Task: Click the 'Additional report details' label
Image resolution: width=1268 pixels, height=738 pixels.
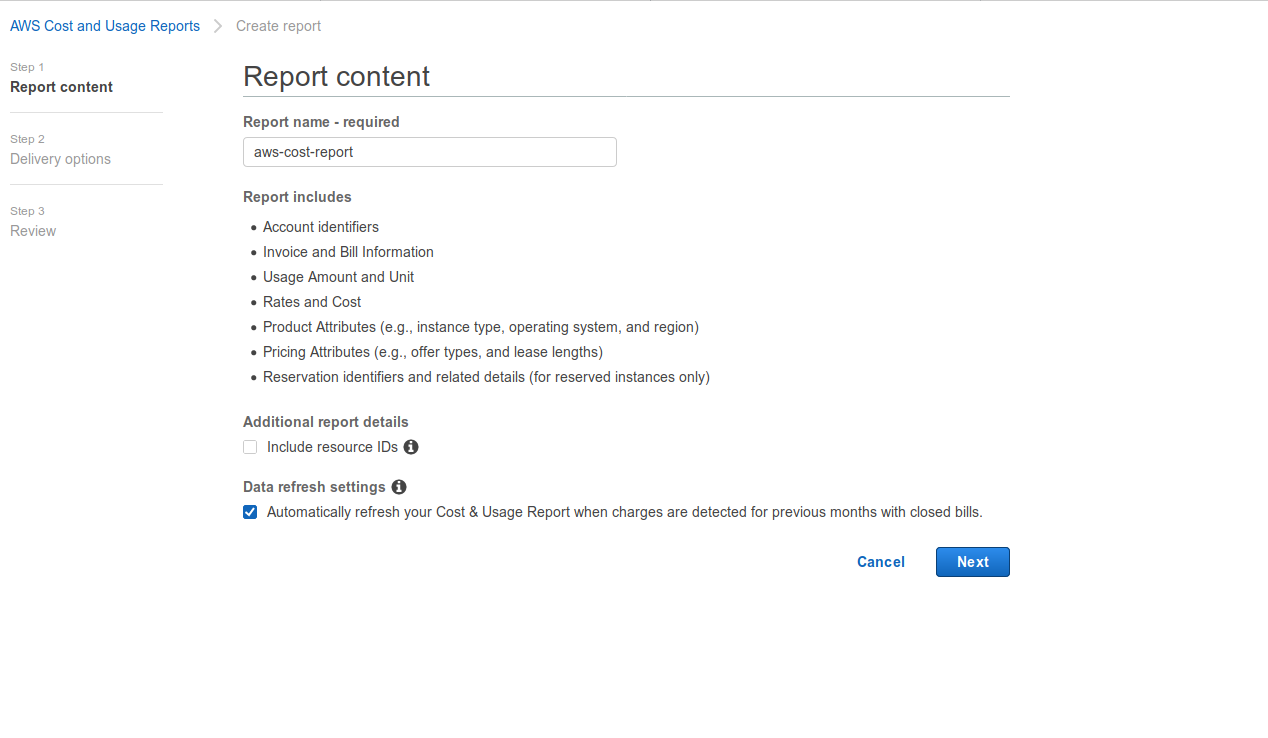Action: click(x=326, y=422)
